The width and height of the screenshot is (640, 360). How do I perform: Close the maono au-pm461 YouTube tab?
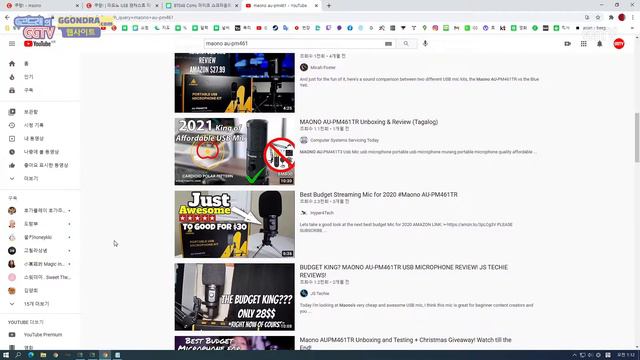316,6
